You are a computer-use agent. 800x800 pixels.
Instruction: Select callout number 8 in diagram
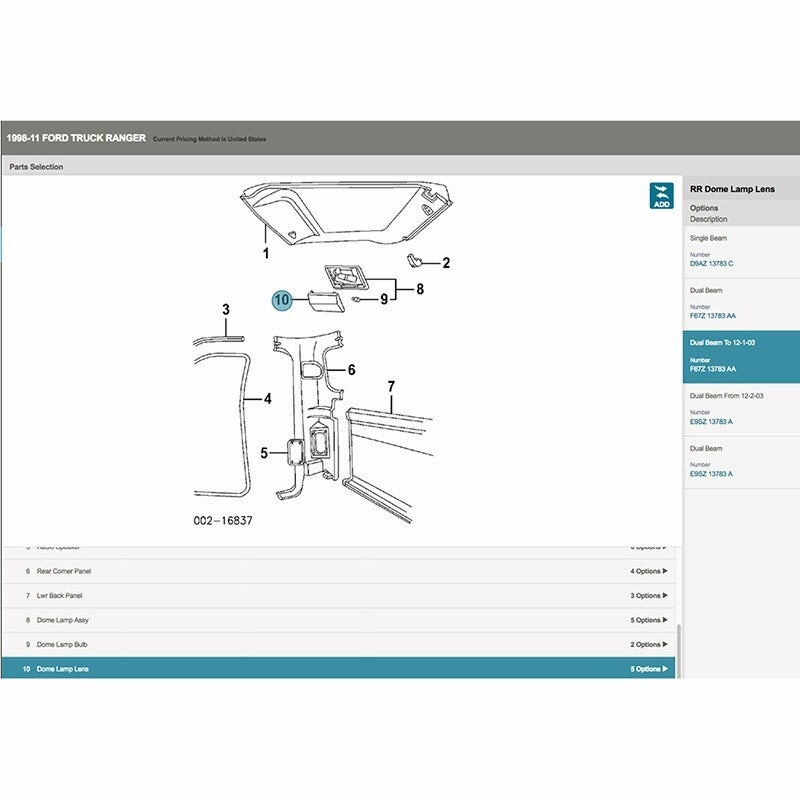click(420, 289)
